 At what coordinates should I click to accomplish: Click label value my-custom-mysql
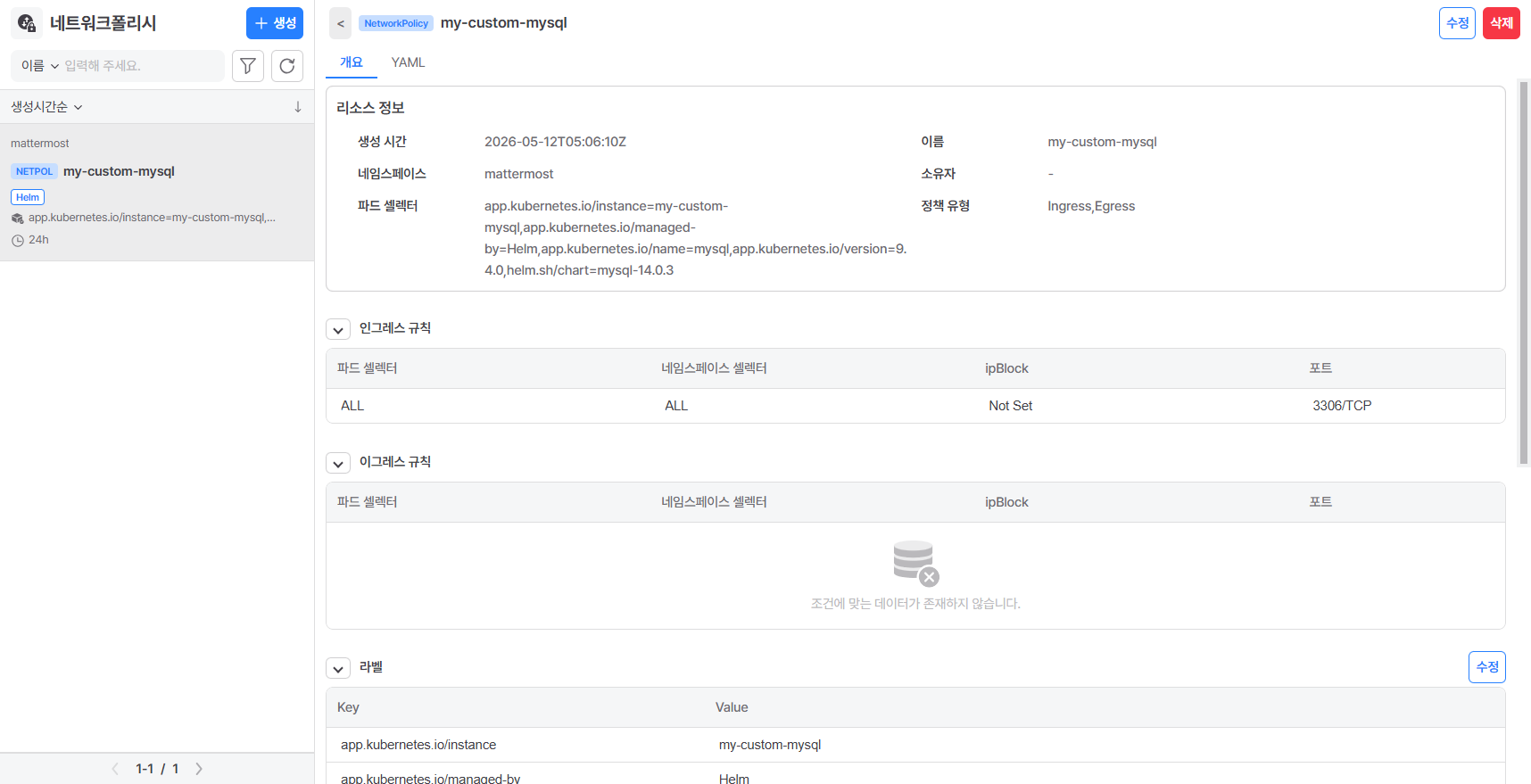(770, 745)
